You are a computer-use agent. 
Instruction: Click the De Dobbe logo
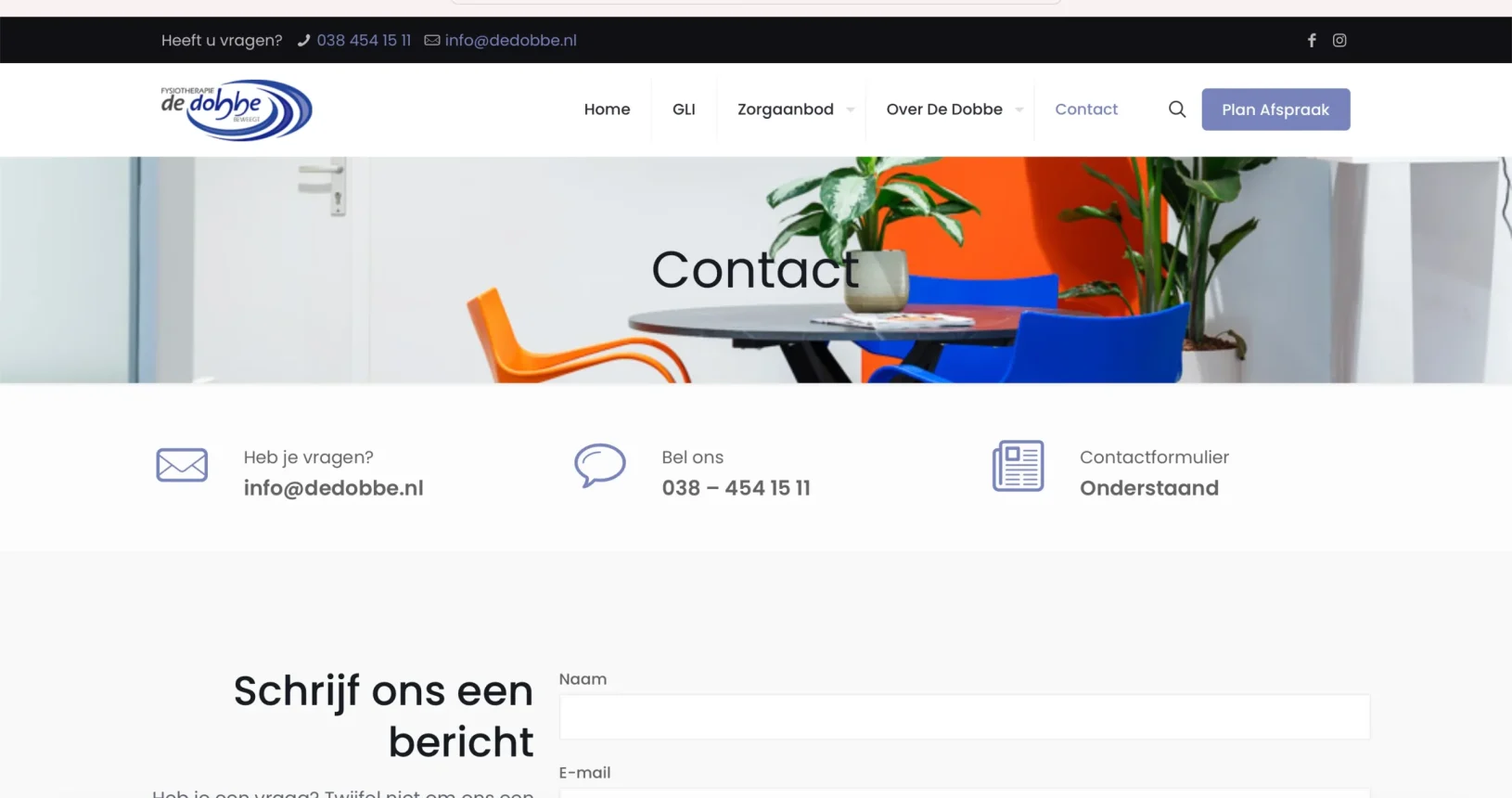click(x=237, y=109)
